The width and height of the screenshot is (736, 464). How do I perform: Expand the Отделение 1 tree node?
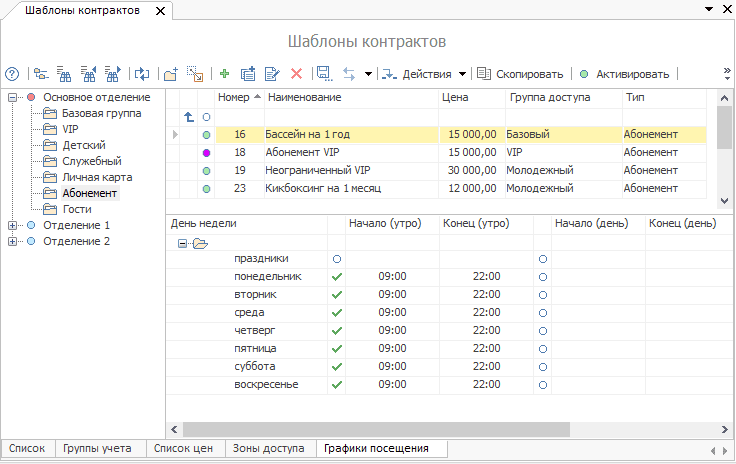(12, 225)
